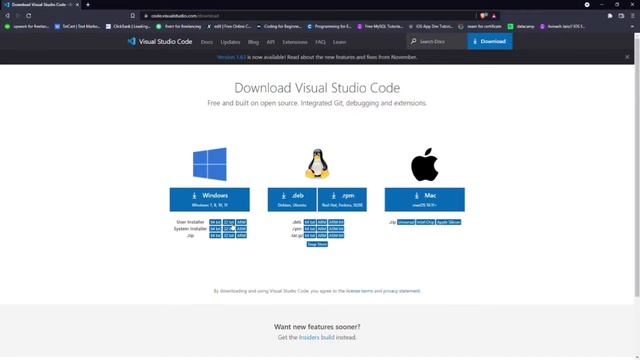The width and height of the screenshot is (640, 360).
Task: Open the Blog menu item
Action: [253, 42]
